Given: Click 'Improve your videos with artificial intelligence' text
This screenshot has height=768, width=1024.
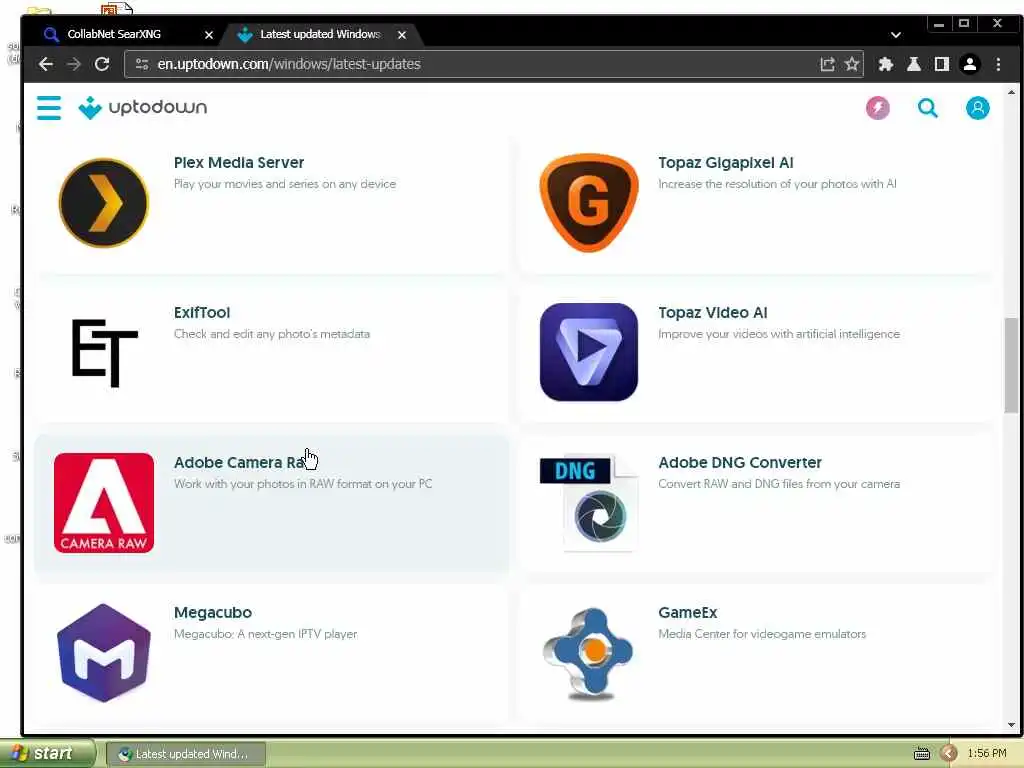Looking at the screenshot, I should (779, 334).
